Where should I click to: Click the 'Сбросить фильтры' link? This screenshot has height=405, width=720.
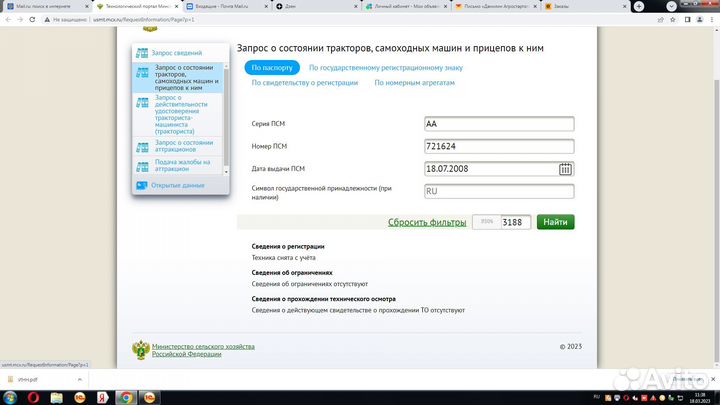point(426,222)
